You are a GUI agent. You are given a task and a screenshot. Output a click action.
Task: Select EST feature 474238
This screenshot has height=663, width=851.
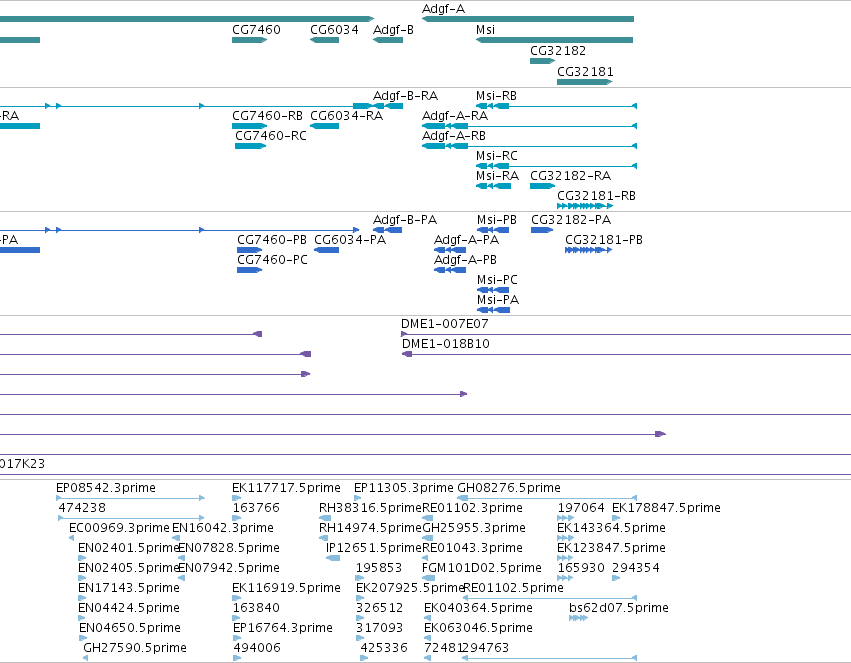click(x=82, y=508)
